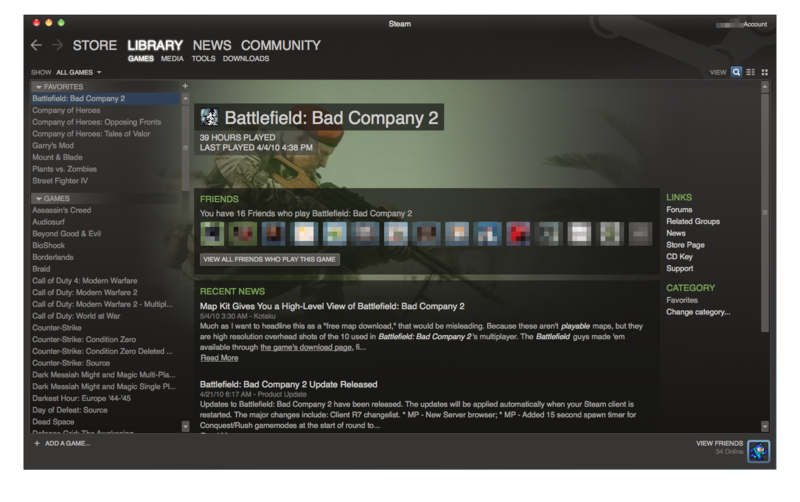800x502 pixels.
Task: Select Braid in Games
Action: (x=106, y=269)
